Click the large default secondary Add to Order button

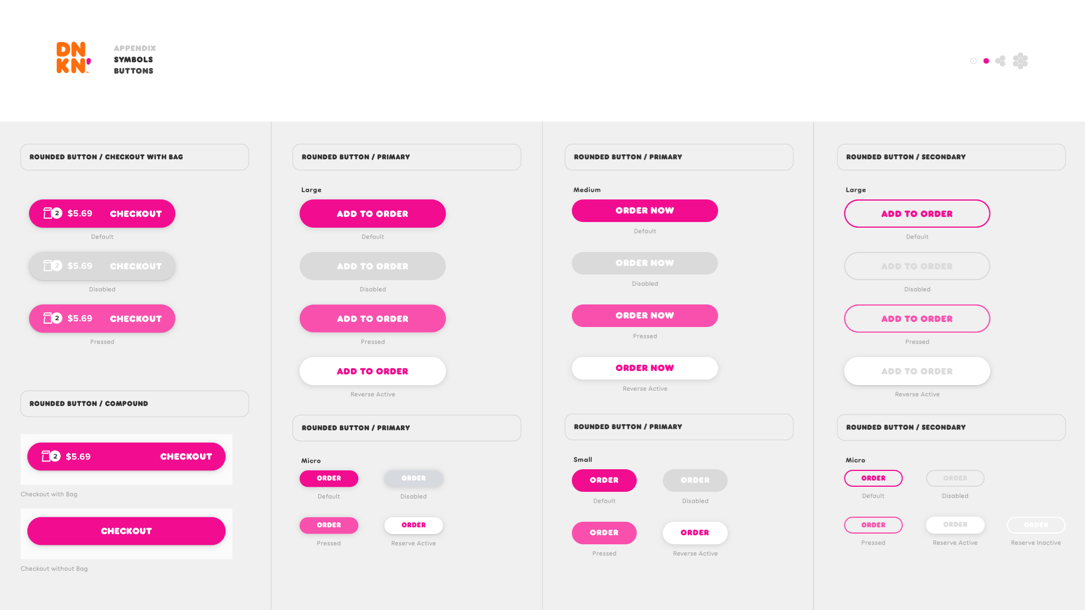tap(916, 214)
